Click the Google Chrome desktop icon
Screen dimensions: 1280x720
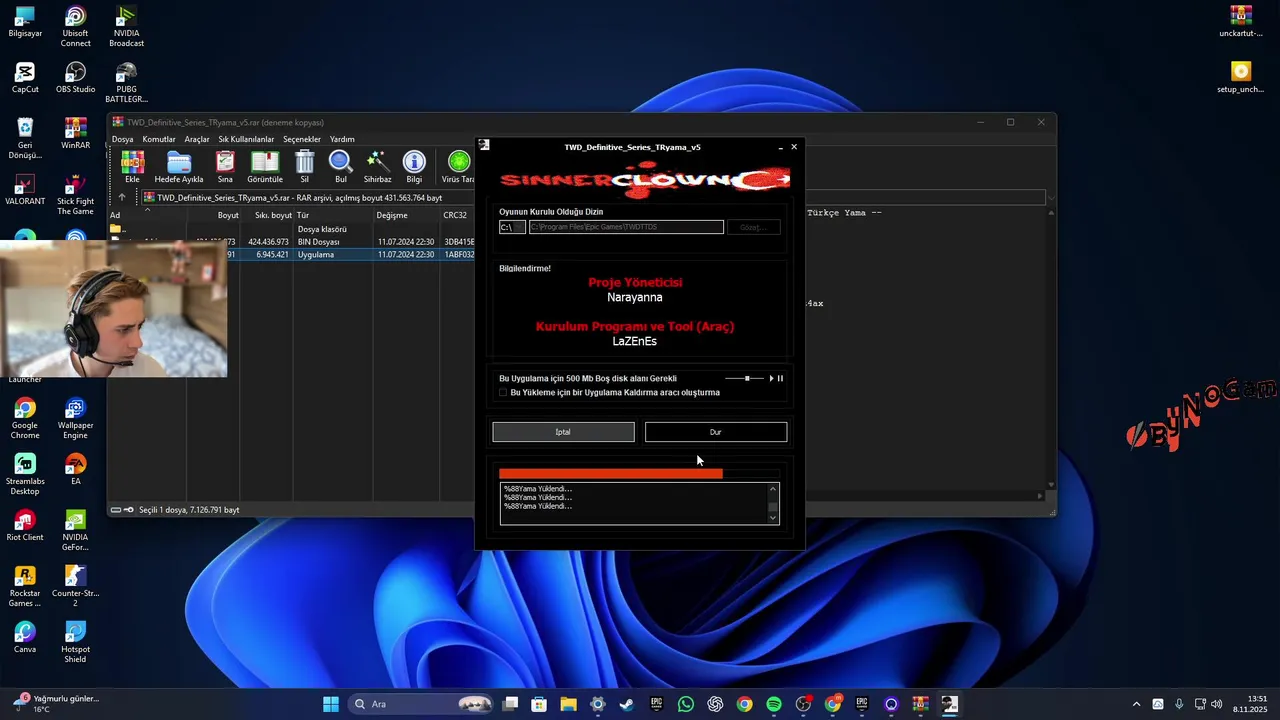pos(25,419)
